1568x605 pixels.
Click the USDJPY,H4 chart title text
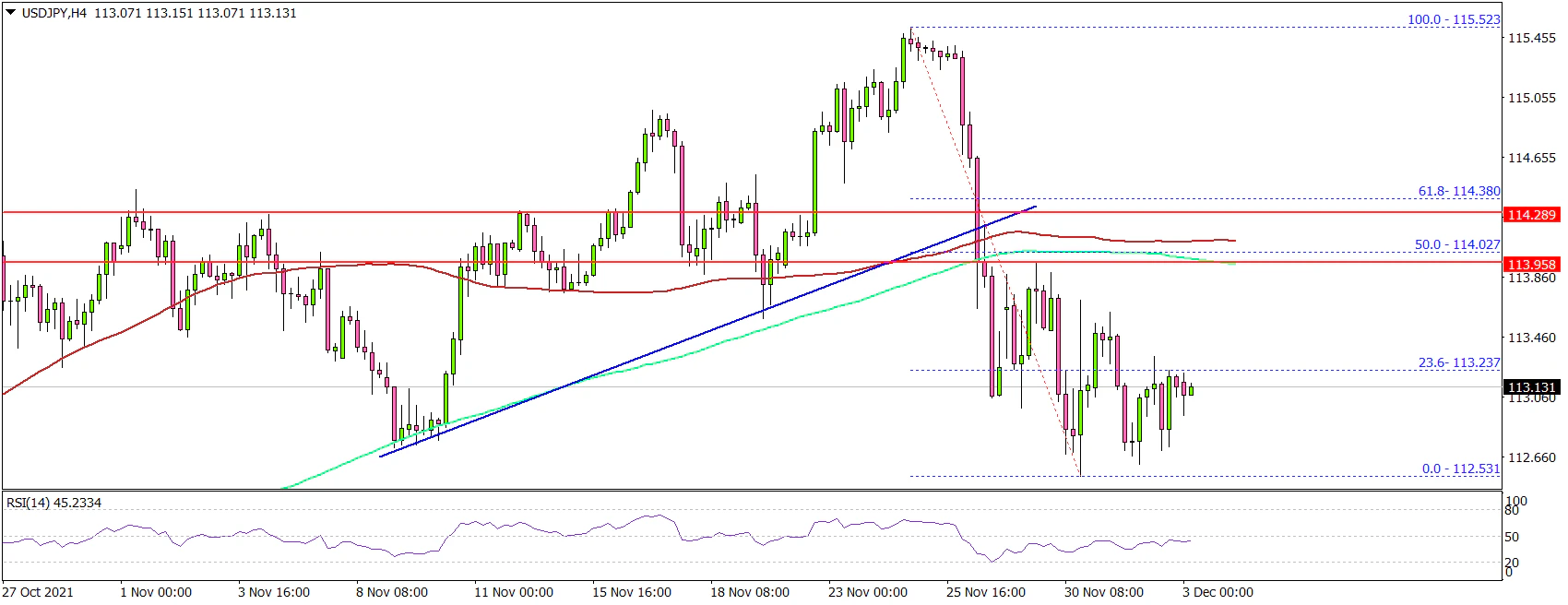[x=53, y=13]
